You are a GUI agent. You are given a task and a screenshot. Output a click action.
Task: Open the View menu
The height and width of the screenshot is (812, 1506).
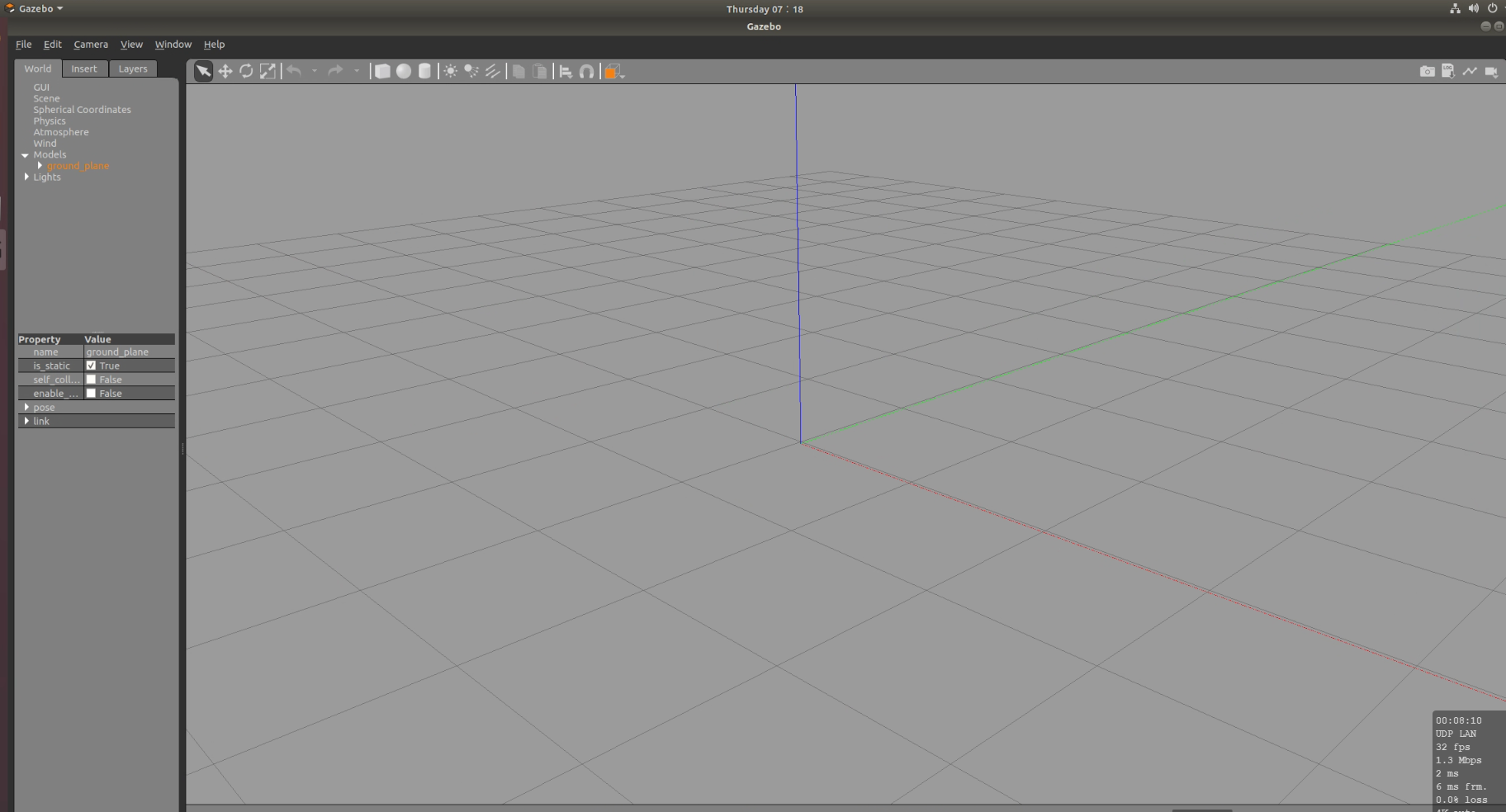point(131,45)
